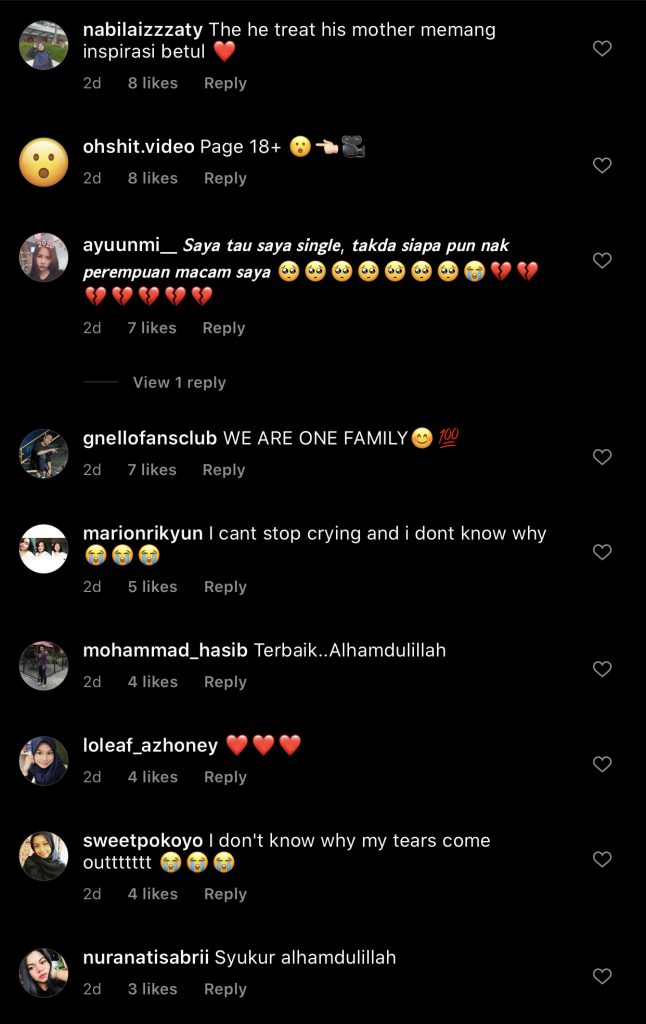Reply to gnellofansclub's comment

224,470
